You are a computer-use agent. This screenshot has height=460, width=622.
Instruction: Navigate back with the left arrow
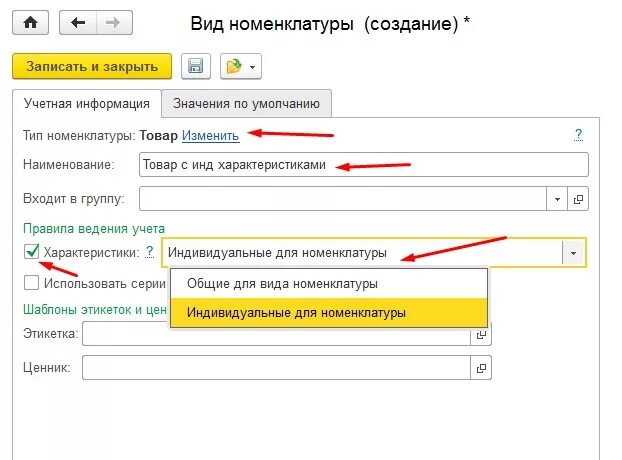78,23
